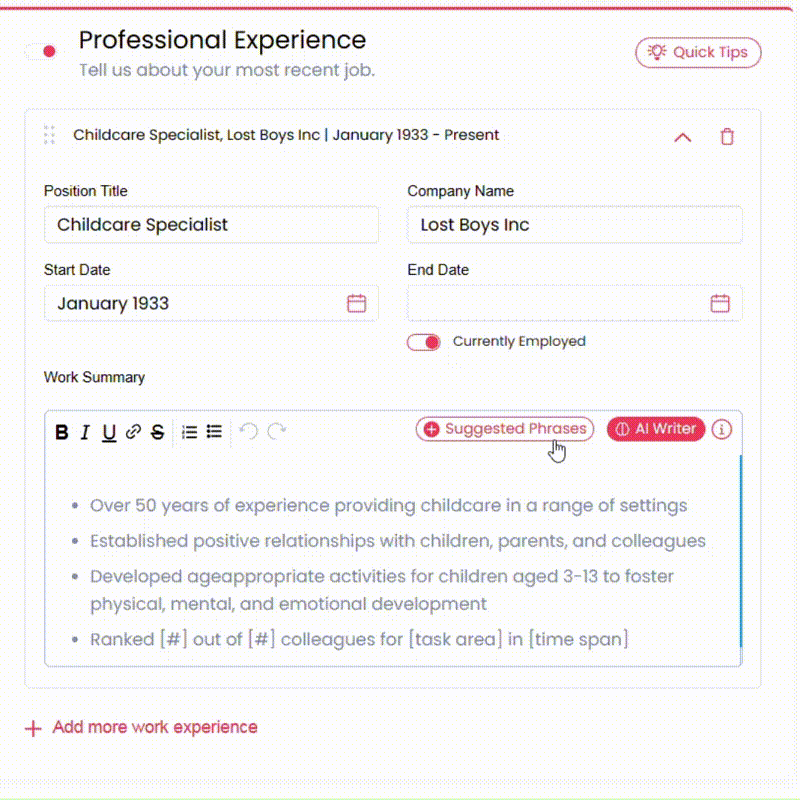Insert a bulleted list
Image resolution: width=800 pixels, height=800 pixels.
click(x=214, y=432)
